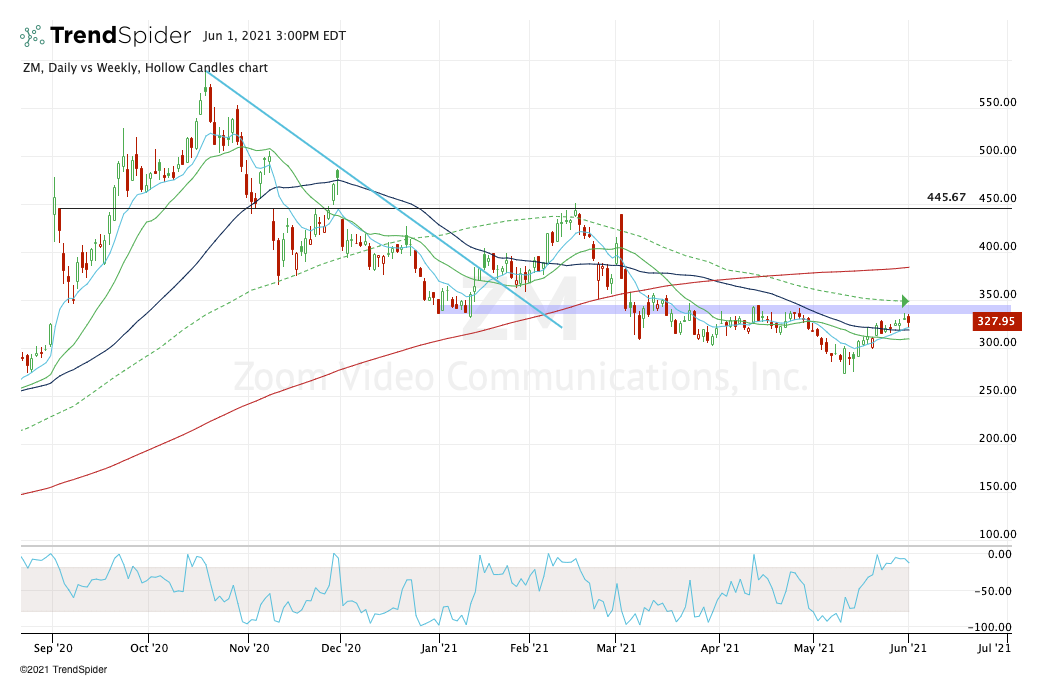Click the purple shaded resistance zone band

(724, 310)
